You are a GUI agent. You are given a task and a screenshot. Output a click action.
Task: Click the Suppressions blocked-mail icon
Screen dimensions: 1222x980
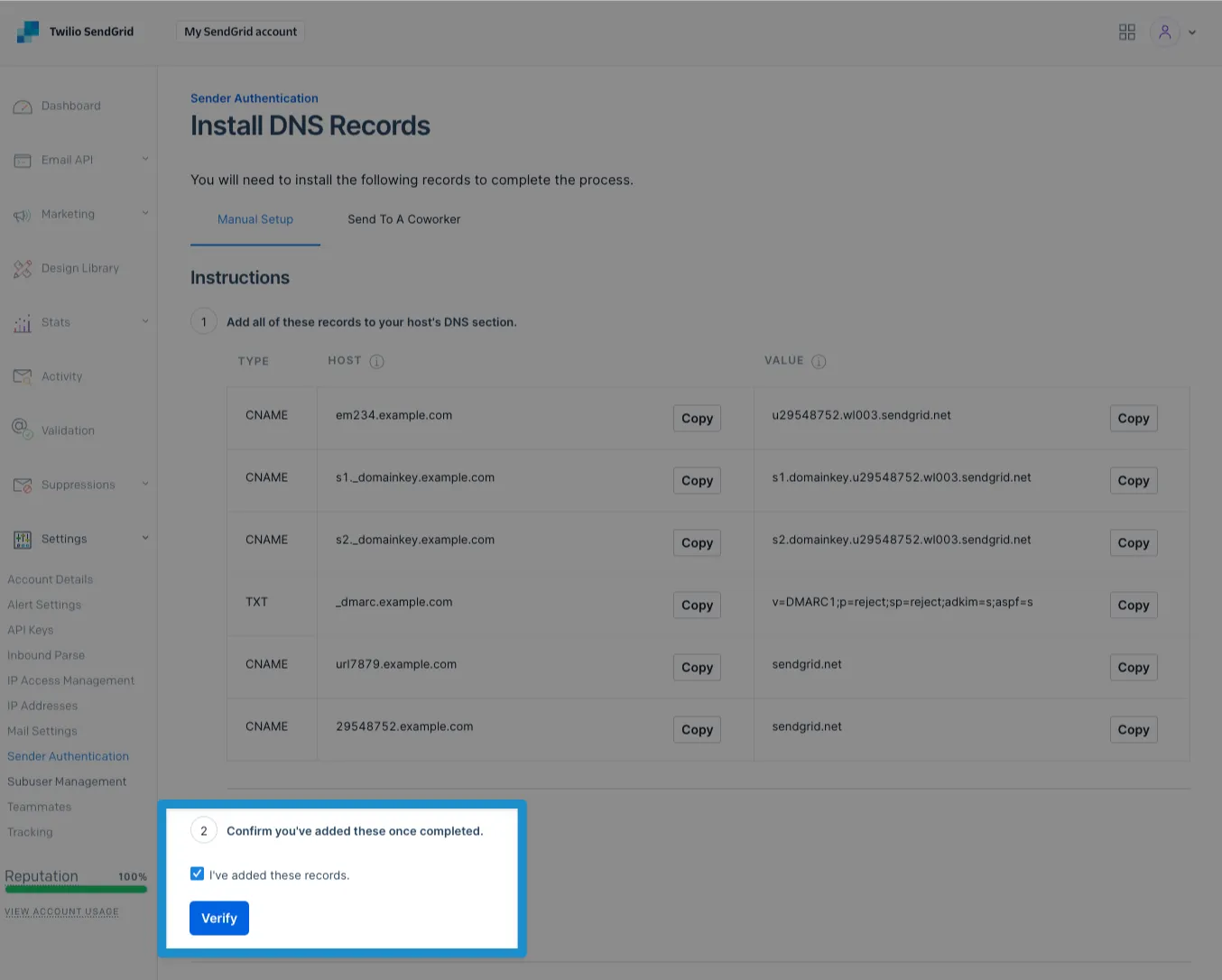pos(23,485)
